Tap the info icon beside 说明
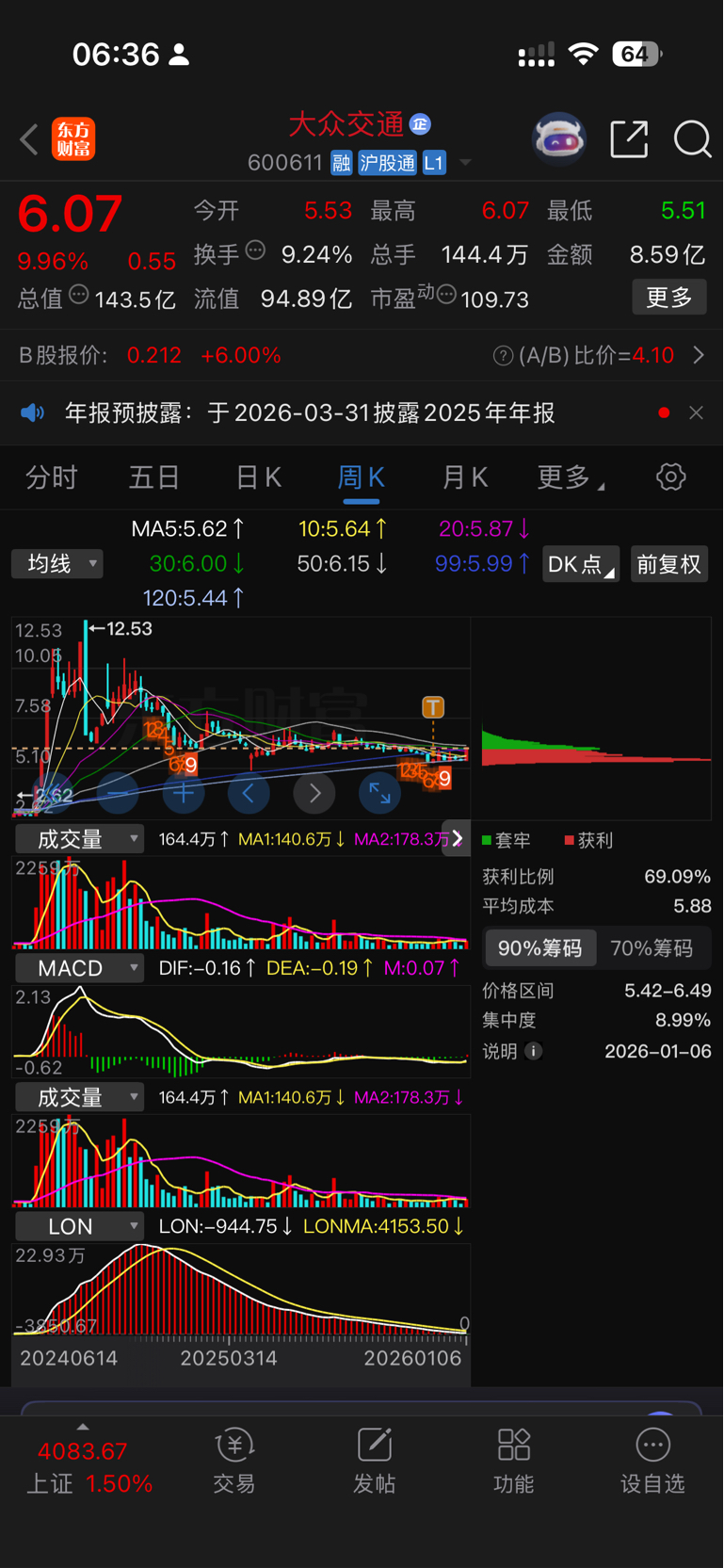This screenshot has width=724, height=1568. [x=533, y=1051]
